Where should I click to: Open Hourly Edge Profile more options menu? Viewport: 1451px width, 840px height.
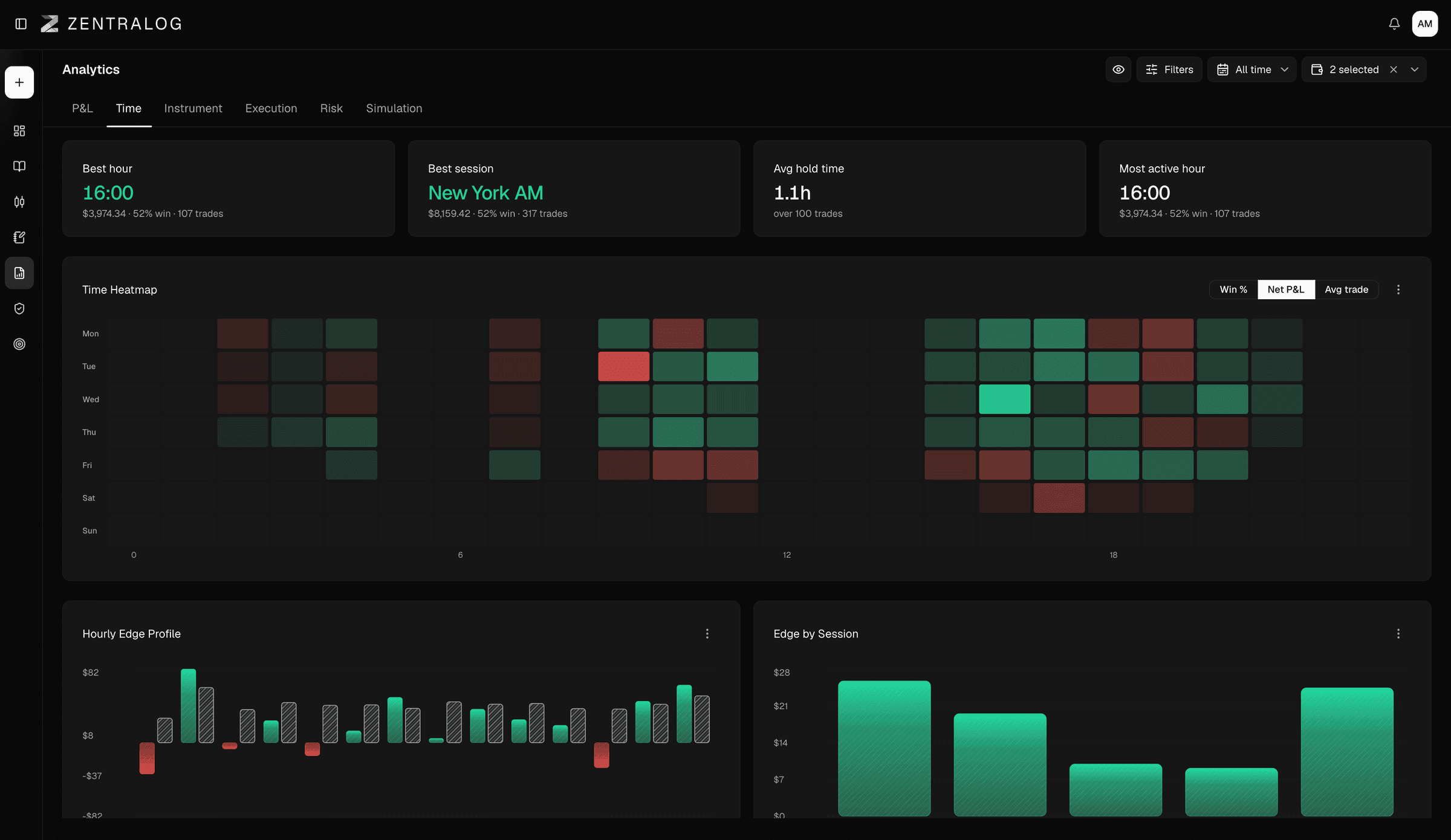coord(707,633)
